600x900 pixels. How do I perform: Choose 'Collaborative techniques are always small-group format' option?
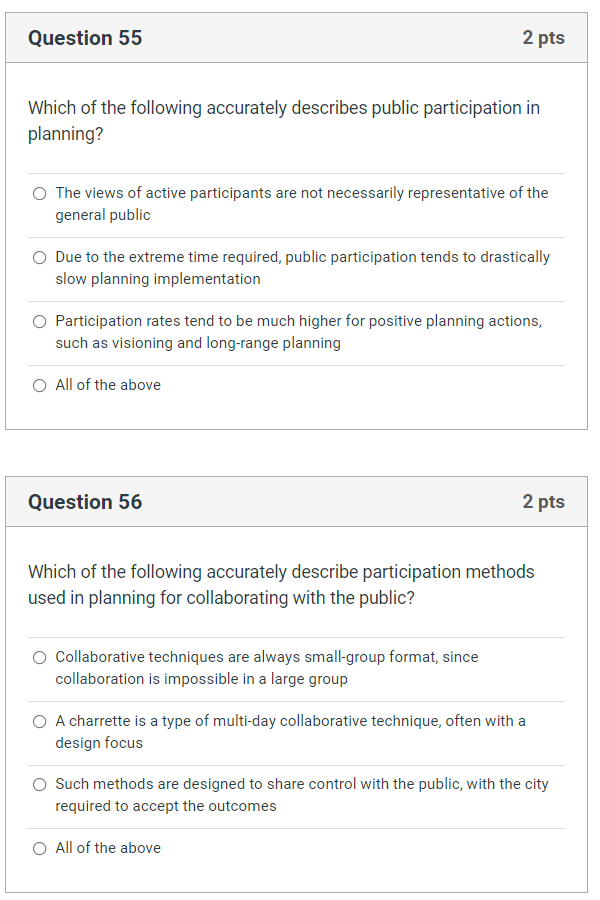pos(39,657)
